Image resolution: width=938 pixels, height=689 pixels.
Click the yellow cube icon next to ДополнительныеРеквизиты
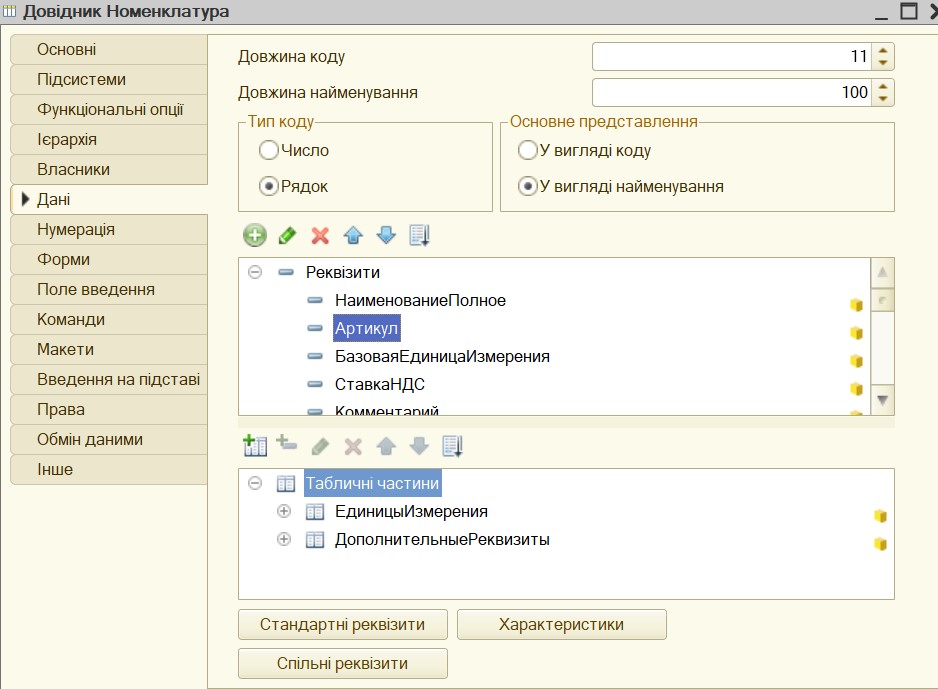pyautogui.click(x=880, y=544)
